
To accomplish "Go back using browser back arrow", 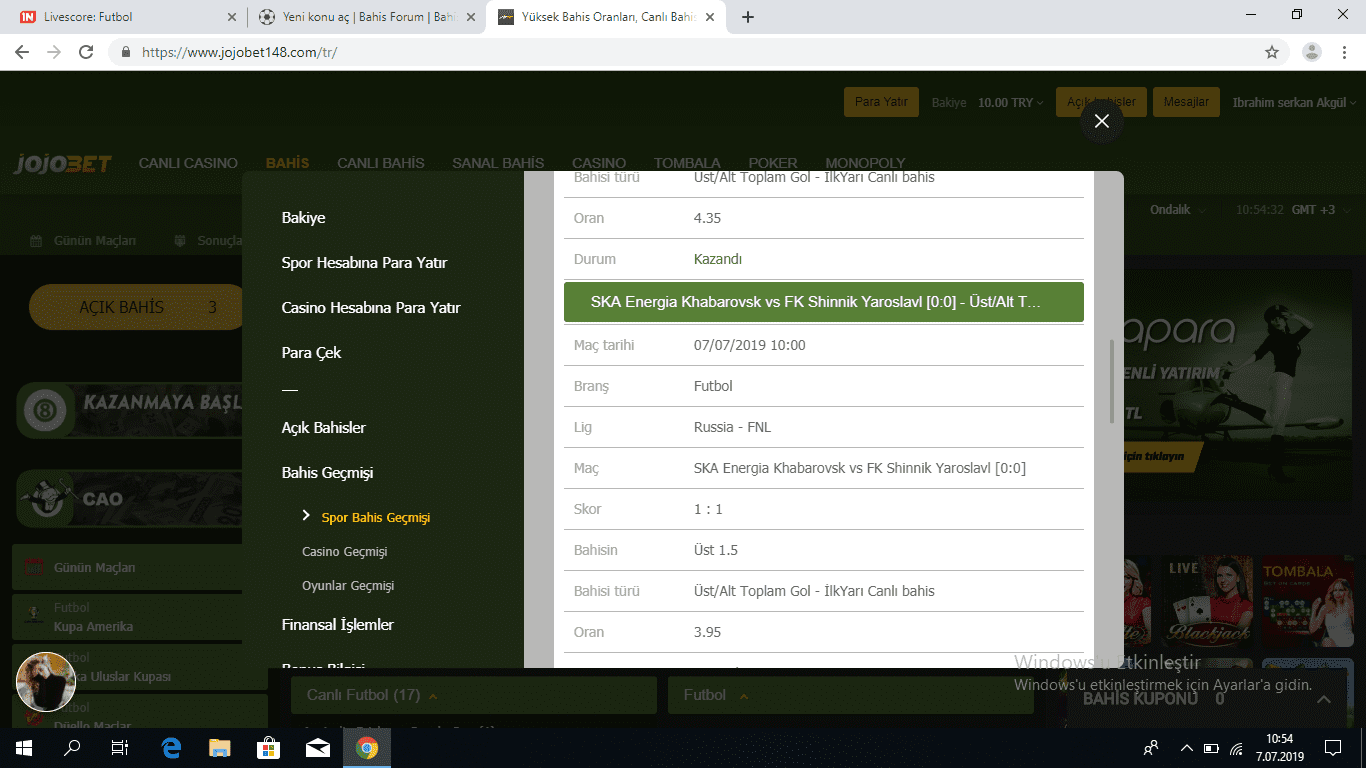I will click(22, 52).
